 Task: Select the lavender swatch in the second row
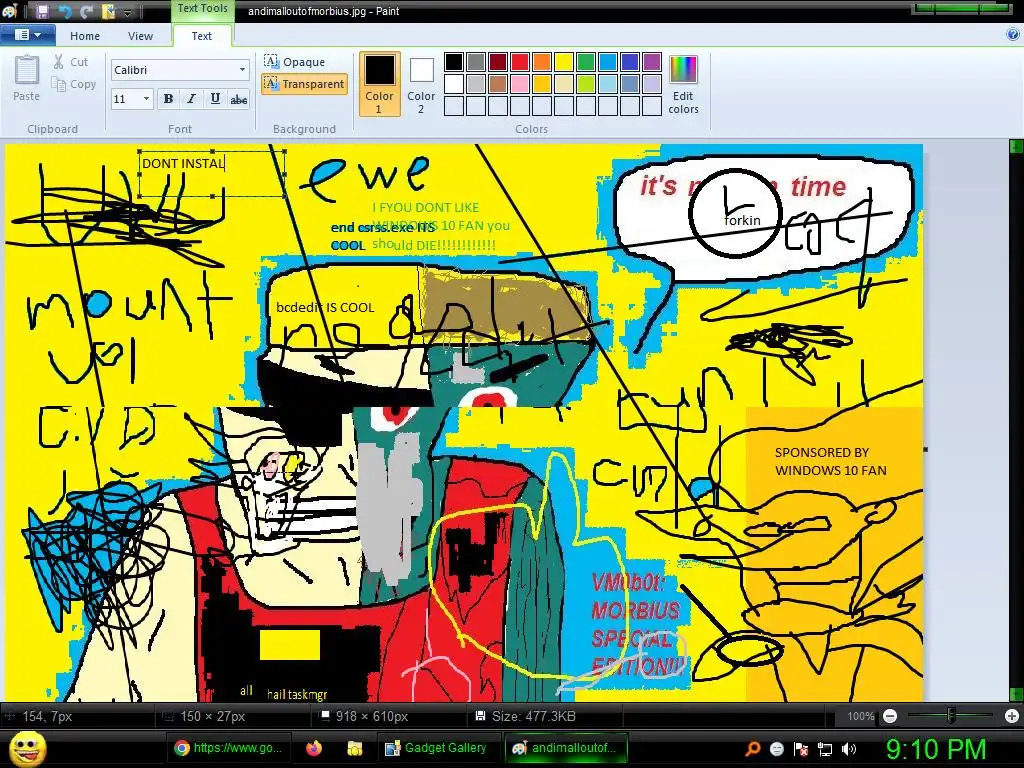pos(652,84)
